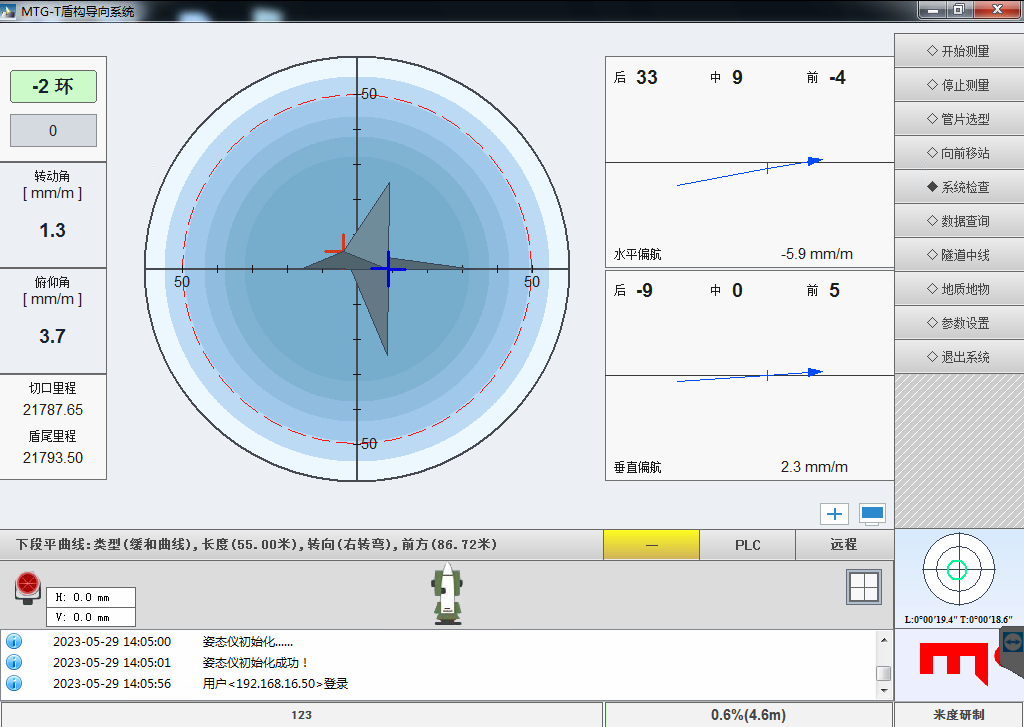Open the 数据查询 menu entry
This screenshot has height=727, width=1024.
(x=959, y=221)
